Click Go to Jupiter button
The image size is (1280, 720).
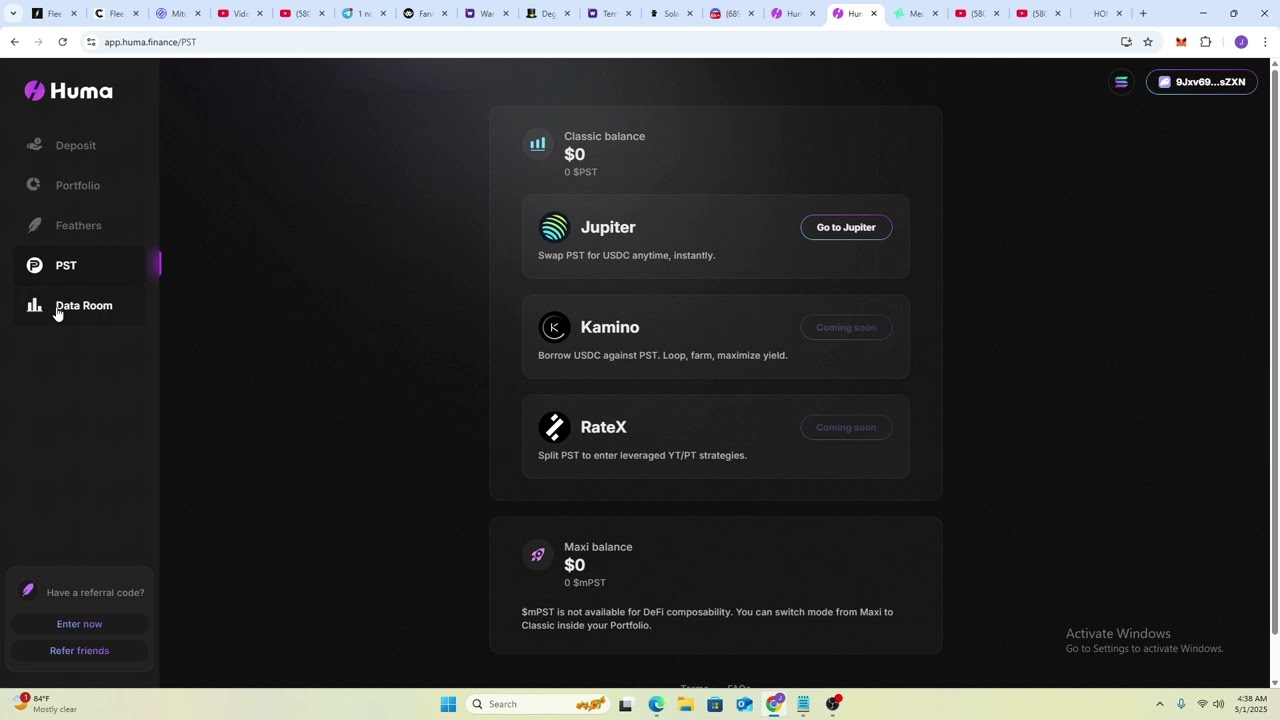846,227
